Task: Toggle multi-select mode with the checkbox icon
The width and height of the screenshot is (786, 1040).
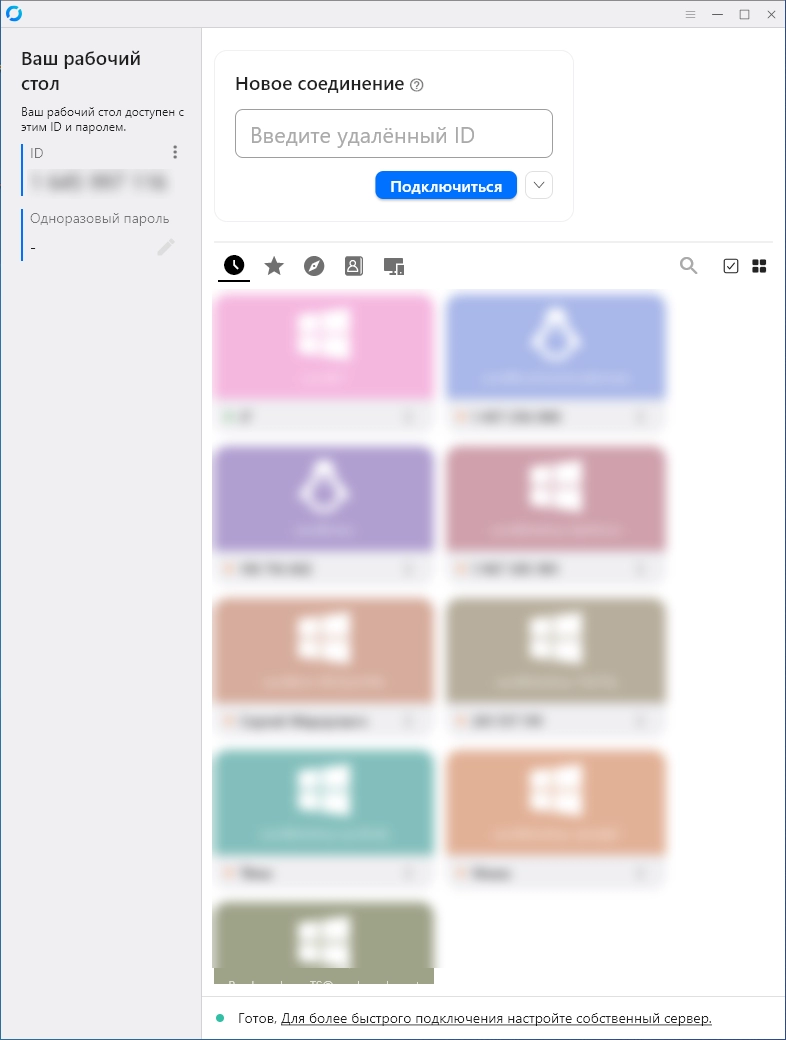Action: click(730, 266)
